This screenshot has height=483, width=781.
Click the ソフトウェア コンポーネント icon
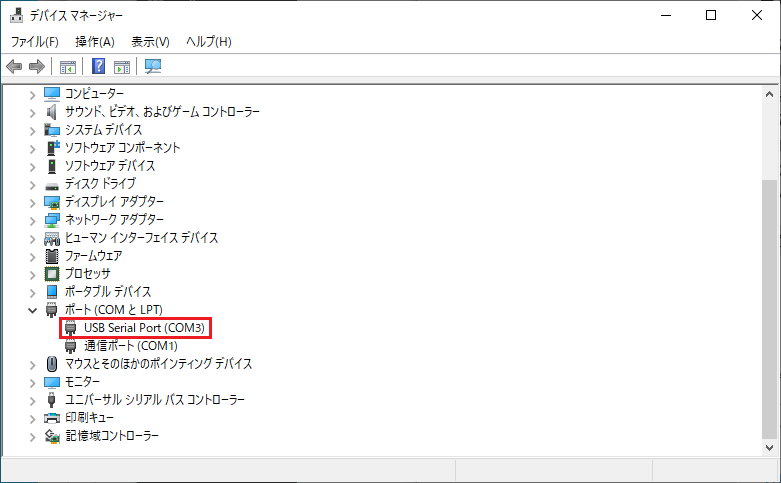tap(52, 148)
